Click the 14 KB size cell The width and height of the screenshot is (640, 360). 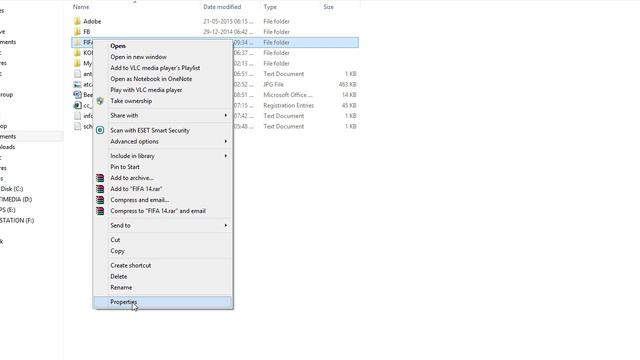click(x=349, y=95)
